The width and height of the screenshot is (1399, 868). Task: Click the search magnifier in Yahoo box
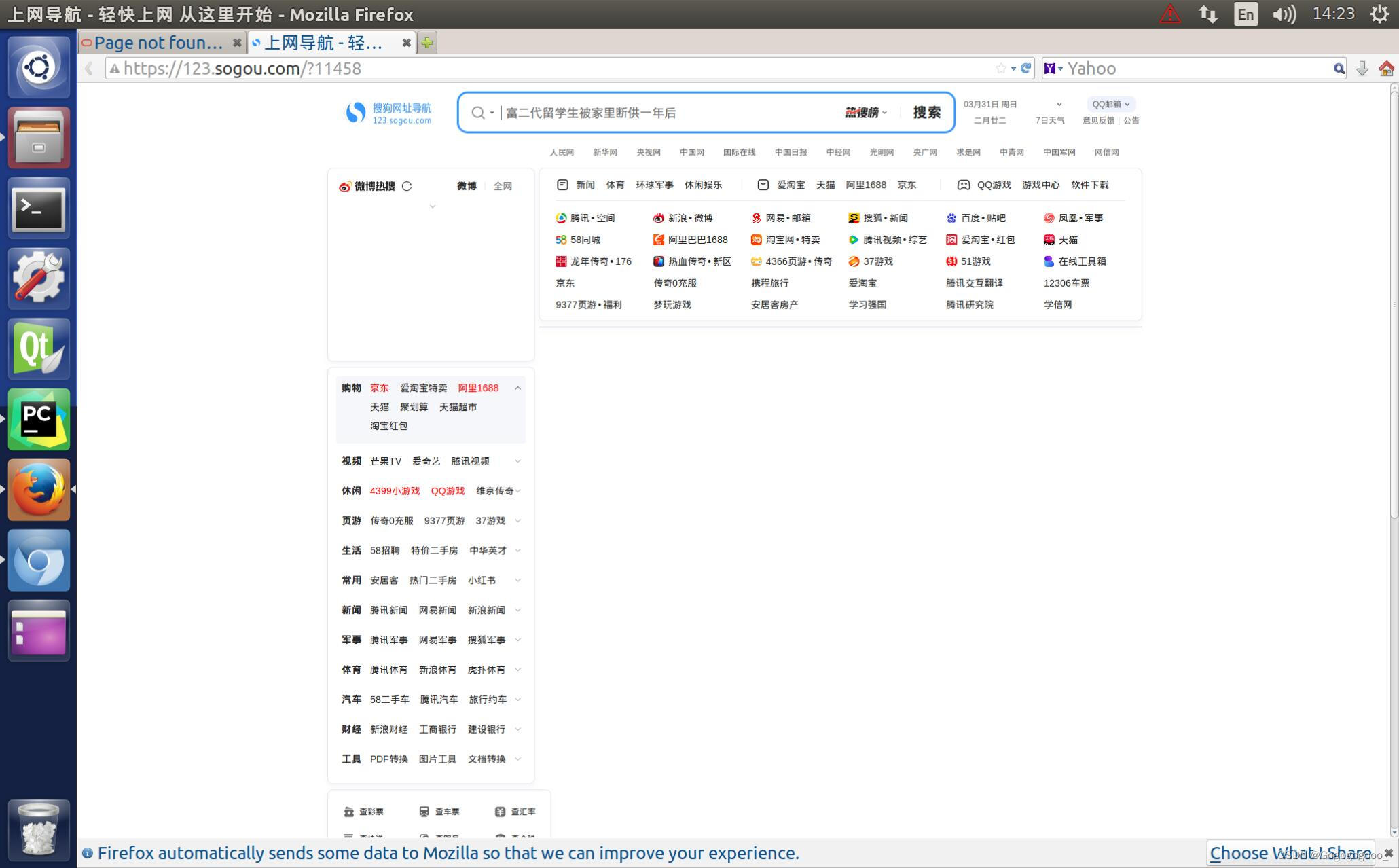tap(1339, 68)
